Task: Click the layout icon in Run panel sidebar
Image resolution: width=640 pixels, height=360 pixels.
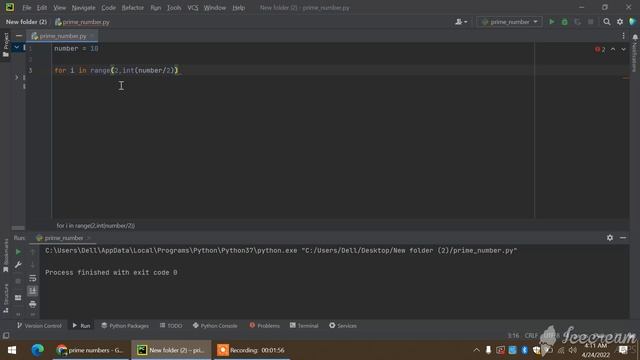Action: click(18, 298)
